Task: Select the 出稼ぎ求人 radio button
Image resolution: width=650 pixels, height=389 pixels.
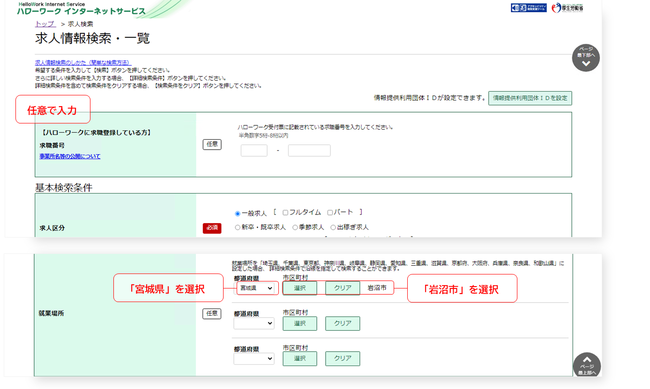Action: click(333, 227)
